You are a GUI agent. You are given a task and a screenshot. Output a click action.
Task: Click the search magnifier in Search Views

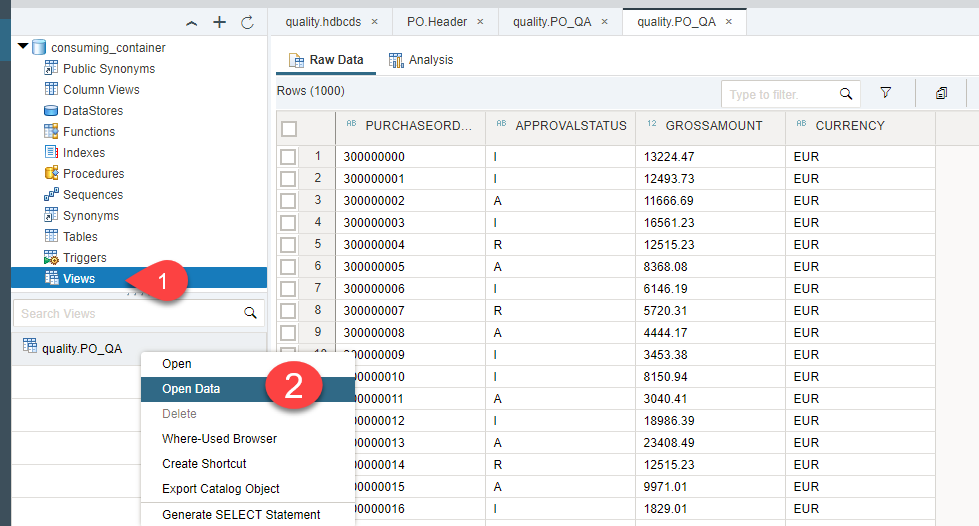point(250,313)
